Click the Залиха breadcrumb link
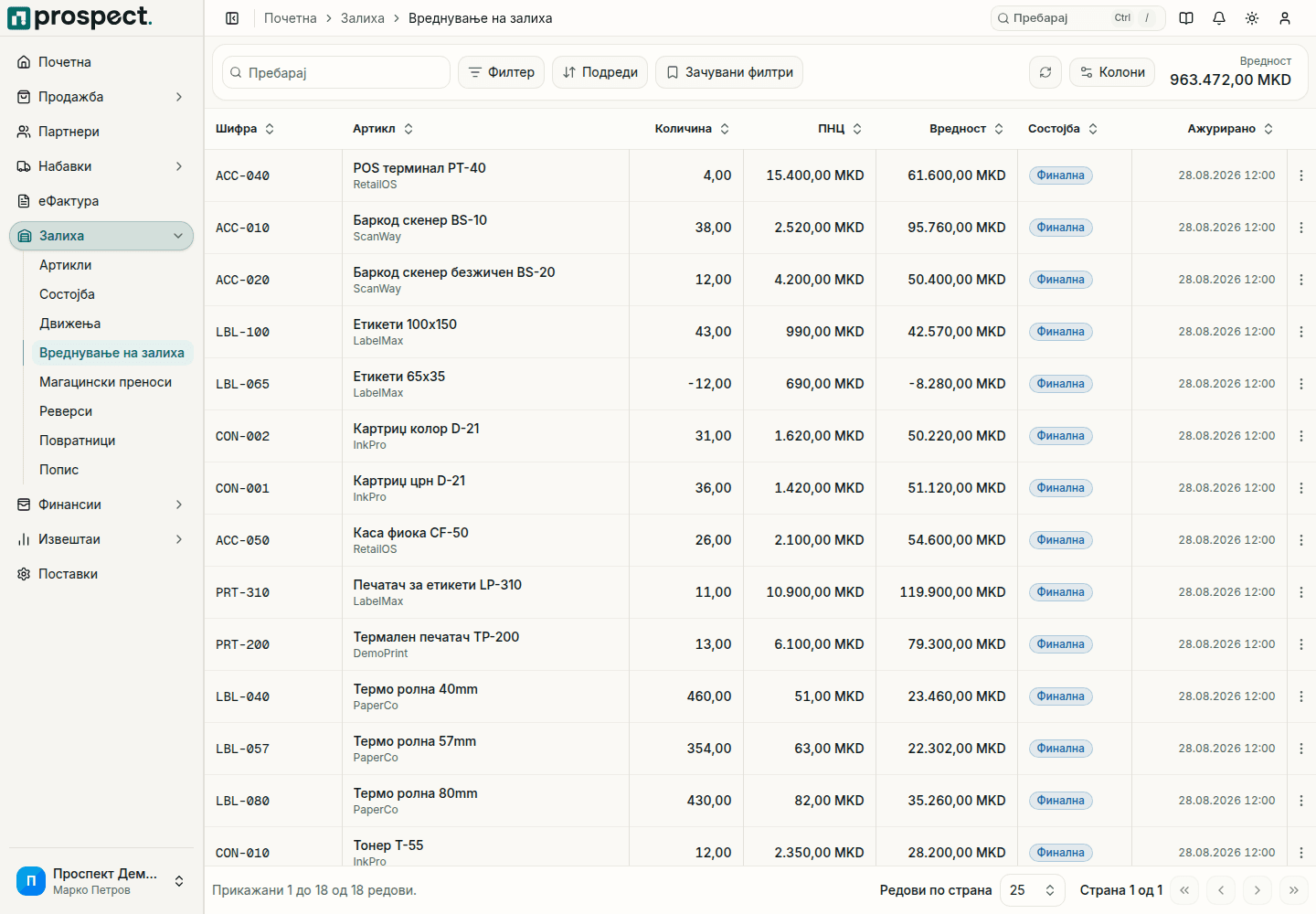Screen dimensions: 1316x914 (363, 18)
